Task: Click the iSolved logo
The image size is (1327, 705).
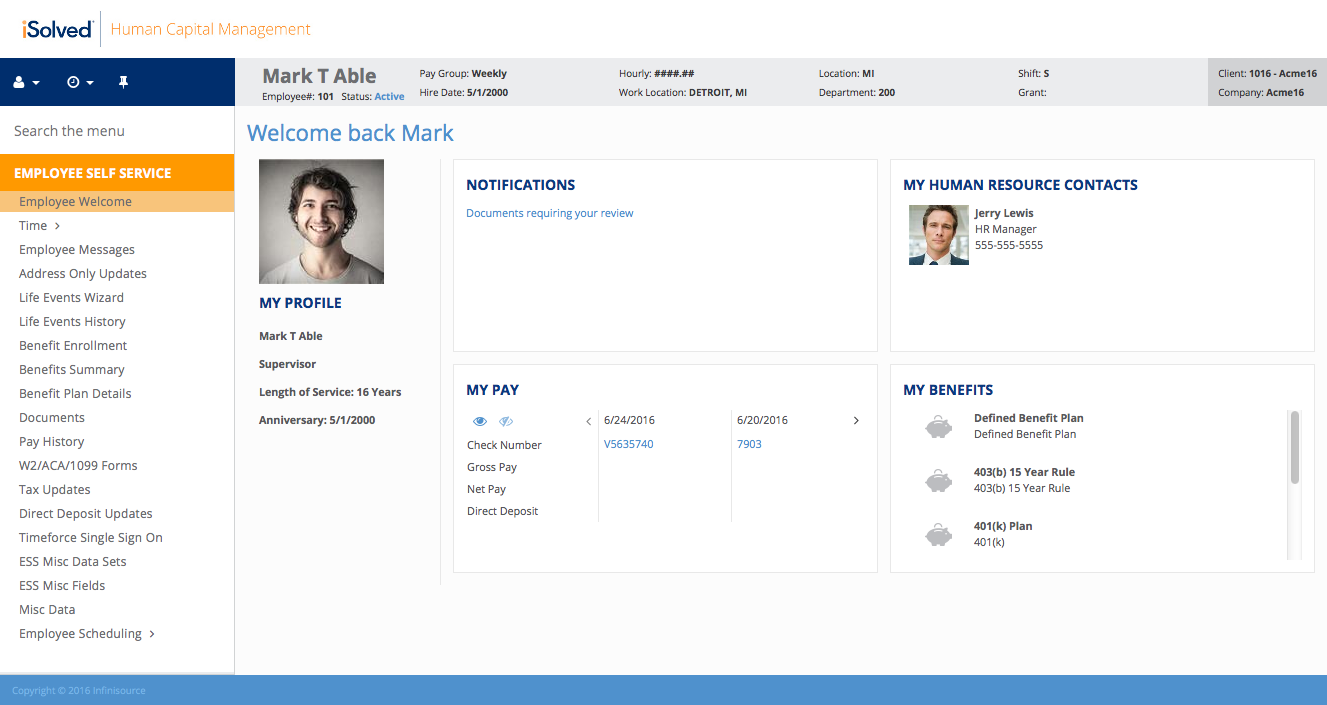Action: [x=57, y=29]
